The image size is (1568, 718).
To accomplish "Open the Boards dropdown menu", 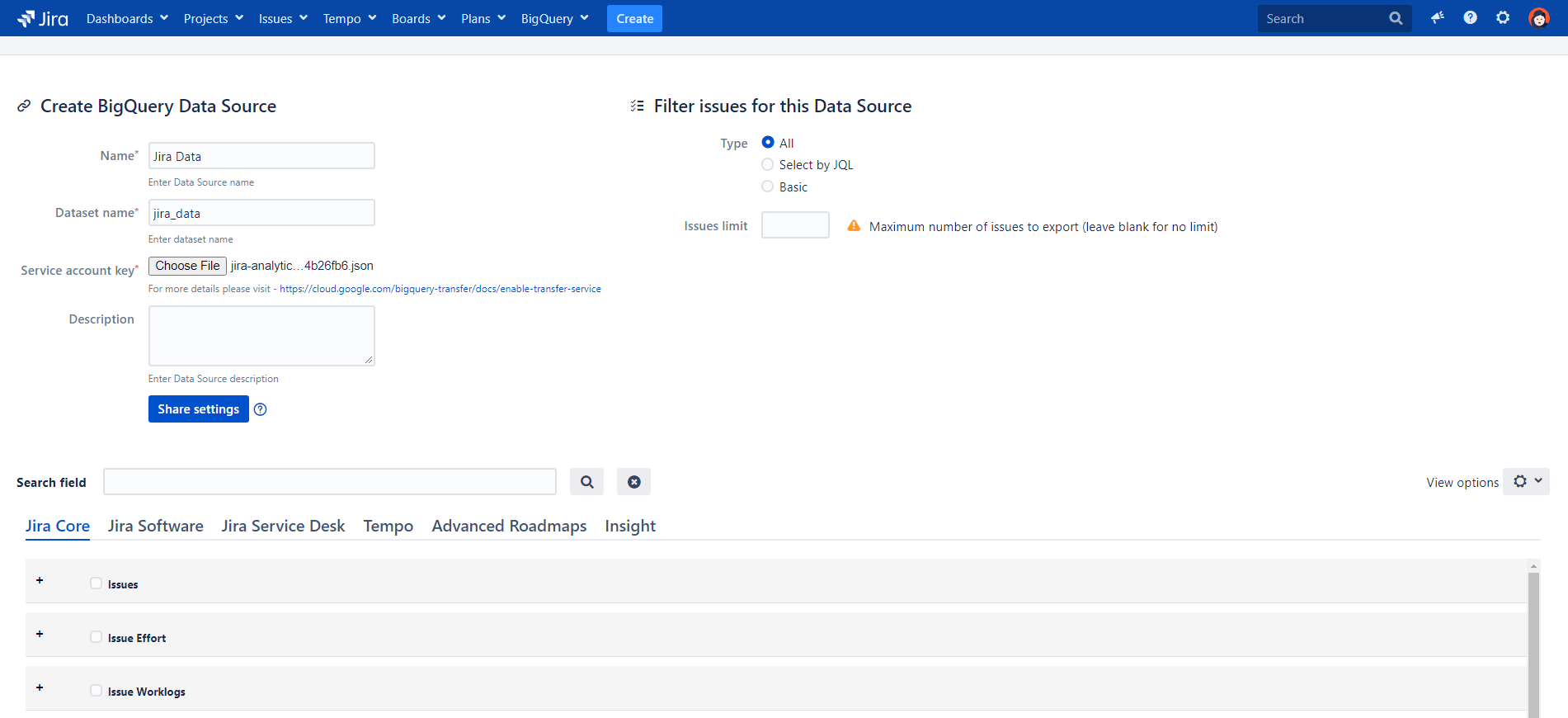I will 418,18.
